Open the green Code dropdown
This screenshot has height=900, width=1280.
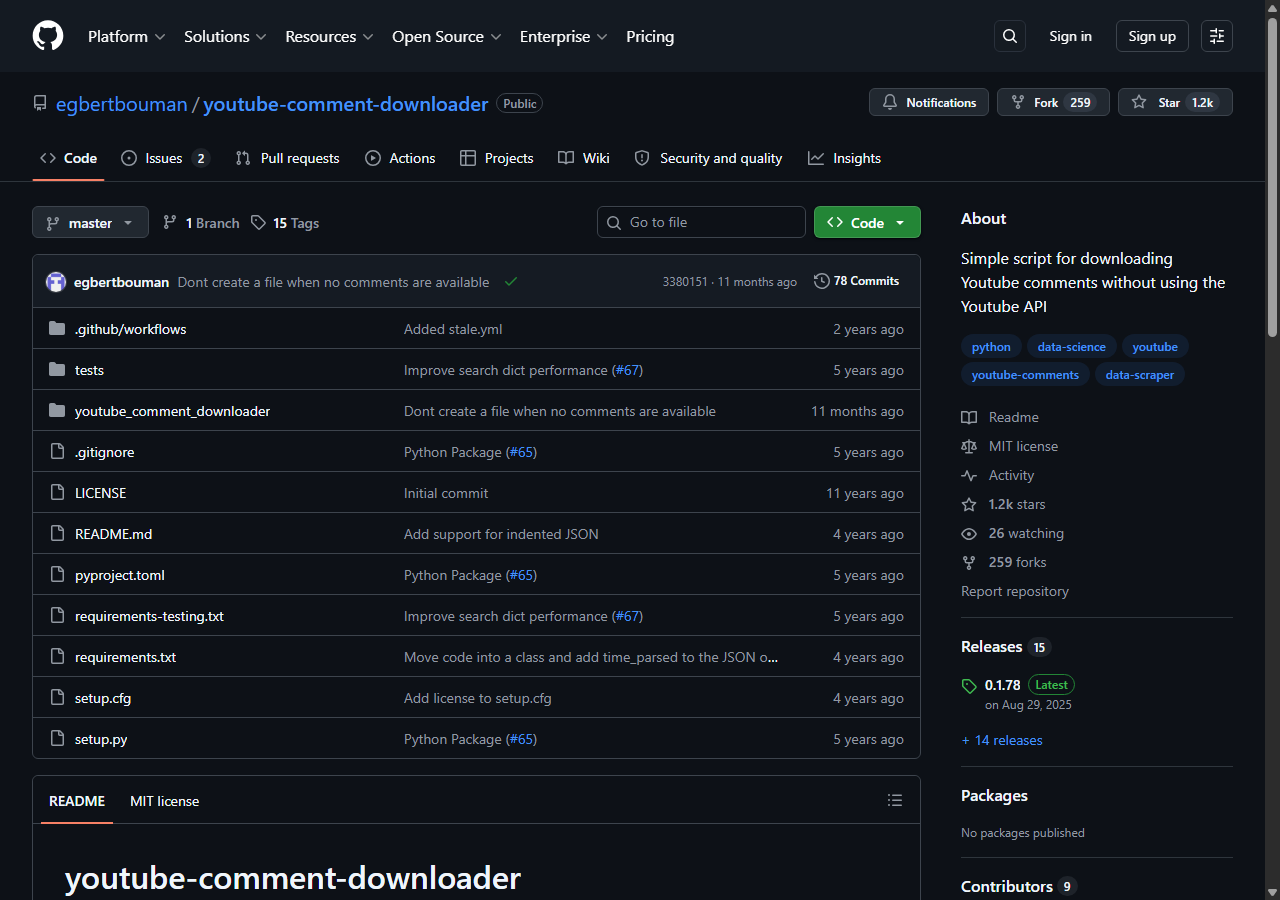pos(867,222)
